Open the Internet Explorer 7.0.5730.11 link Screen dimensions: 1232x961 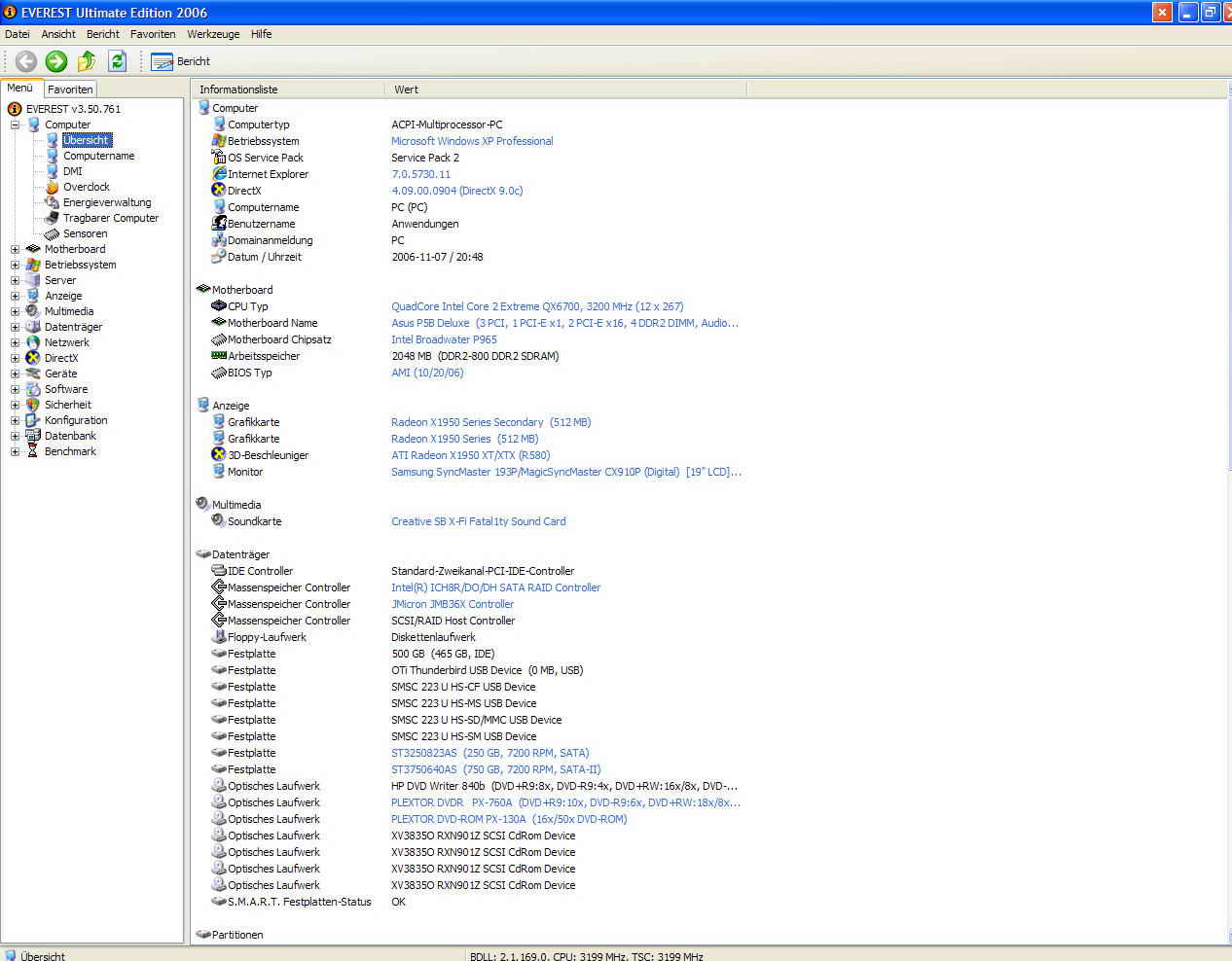pyautogui.click(x=420, y=174)
